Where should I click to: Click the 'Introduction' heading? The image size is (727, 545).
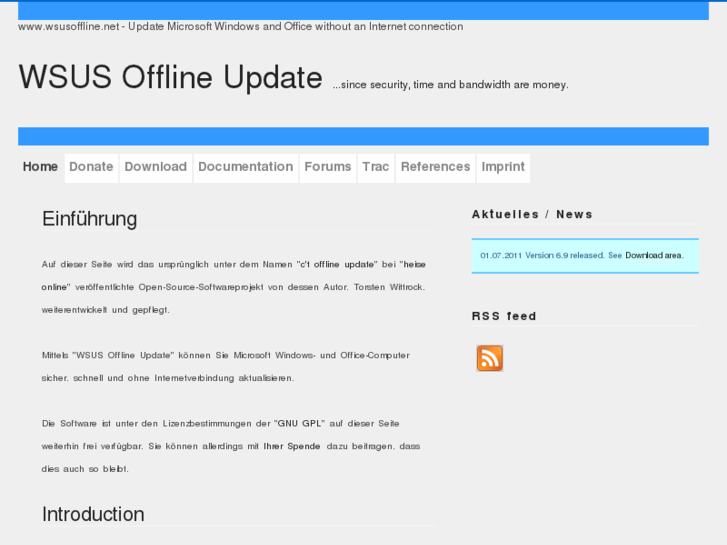pyautogui.click(x=93, y=514)
